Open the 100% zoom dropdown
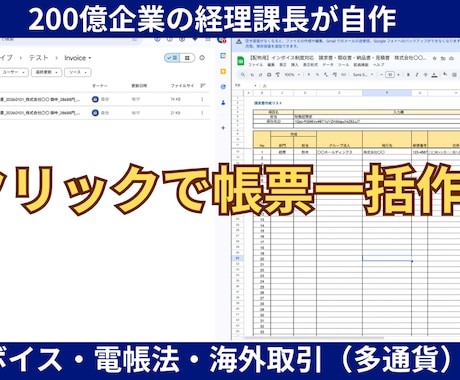 coord(292,75)
